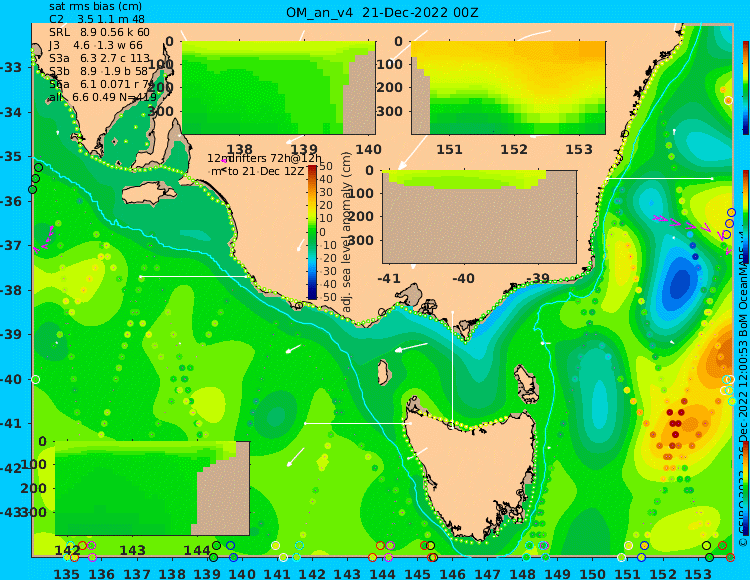The width and height of the screenshot is (750, 580).
Task: Click the longitude axis label 148
Action: pos(522,573)
